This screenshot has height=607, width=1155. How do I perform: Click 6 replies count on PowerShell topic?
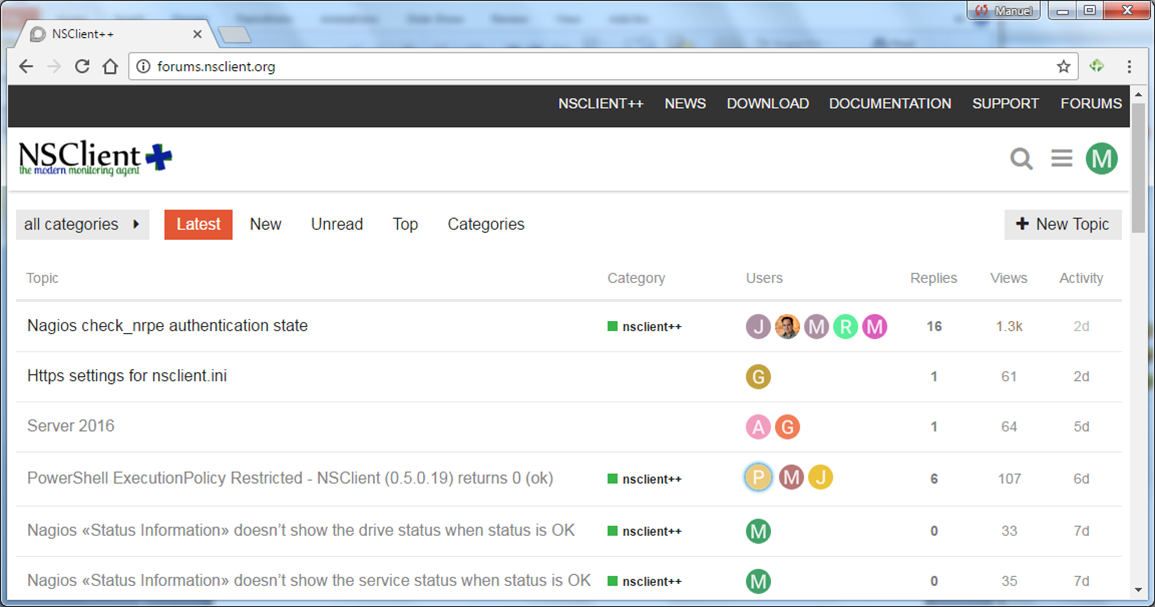934,479
